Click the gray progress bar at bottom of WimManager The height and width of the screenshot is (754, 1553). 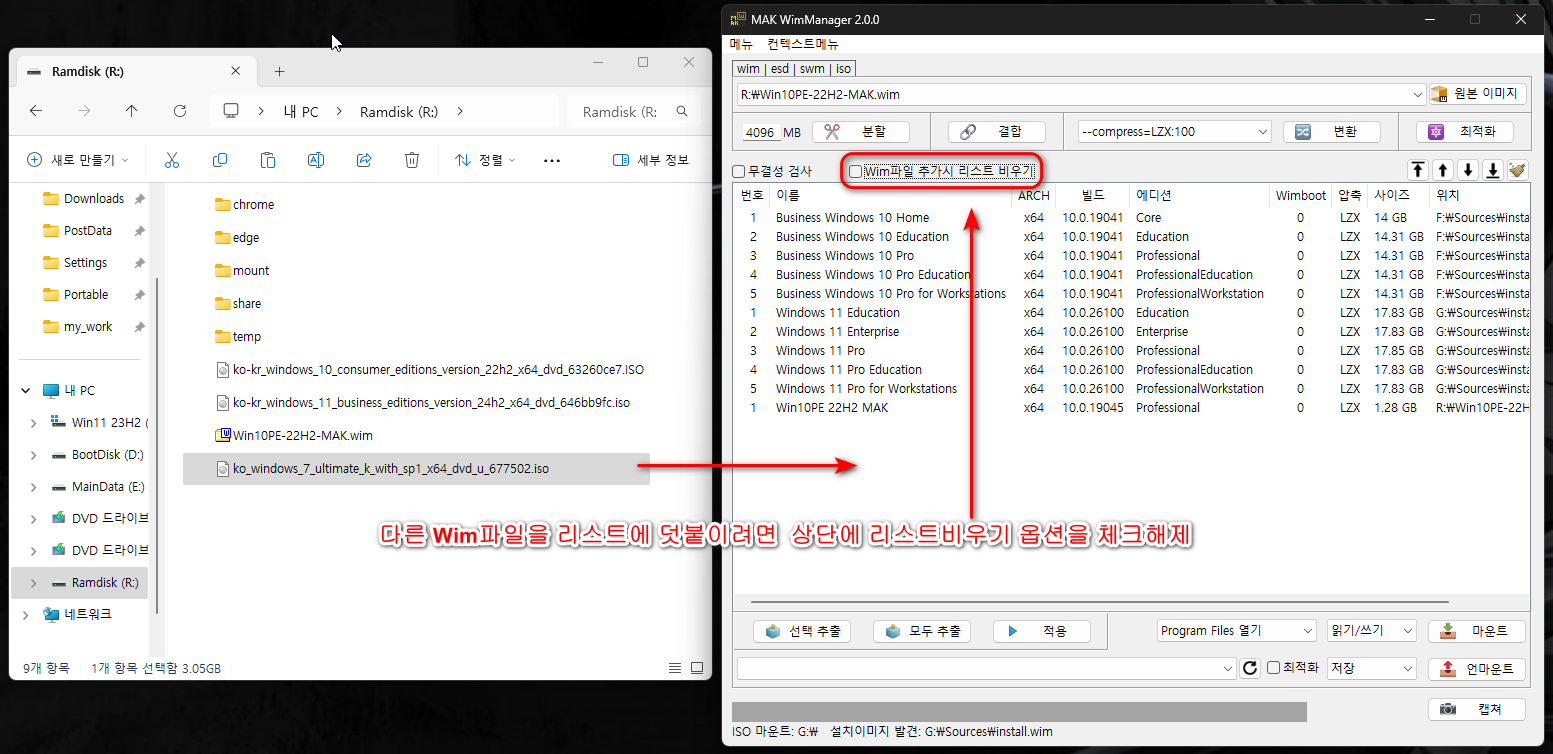1019,712
